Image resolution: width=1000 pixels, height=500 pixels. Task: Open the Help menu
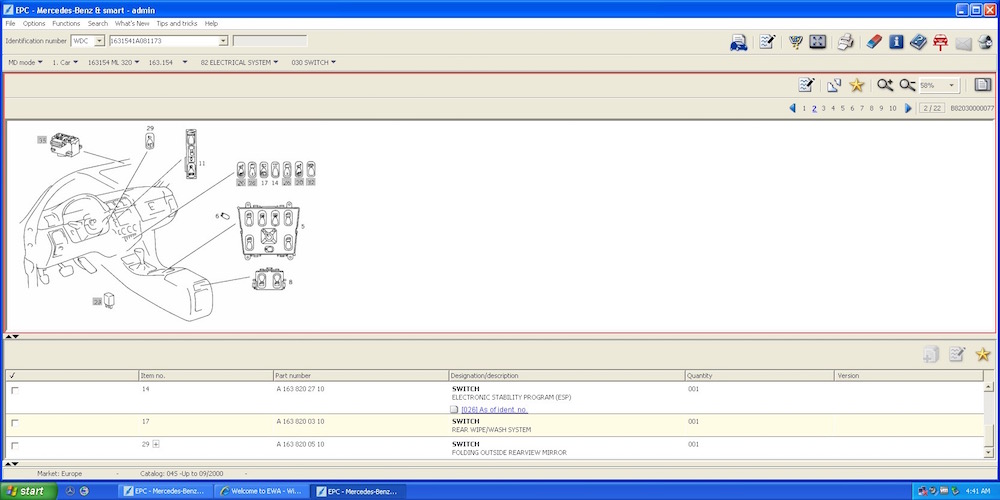tap(211, 24)
